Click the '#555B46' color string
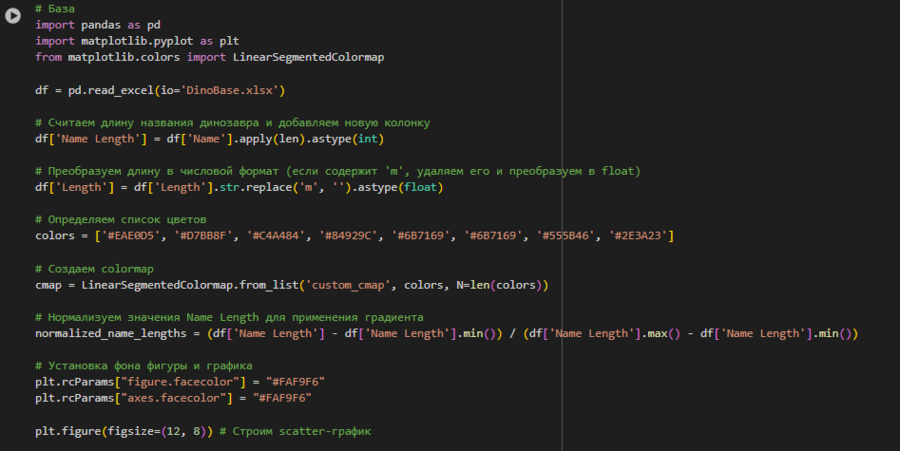This screenshot has width=900, height=451. coord(565,235)
